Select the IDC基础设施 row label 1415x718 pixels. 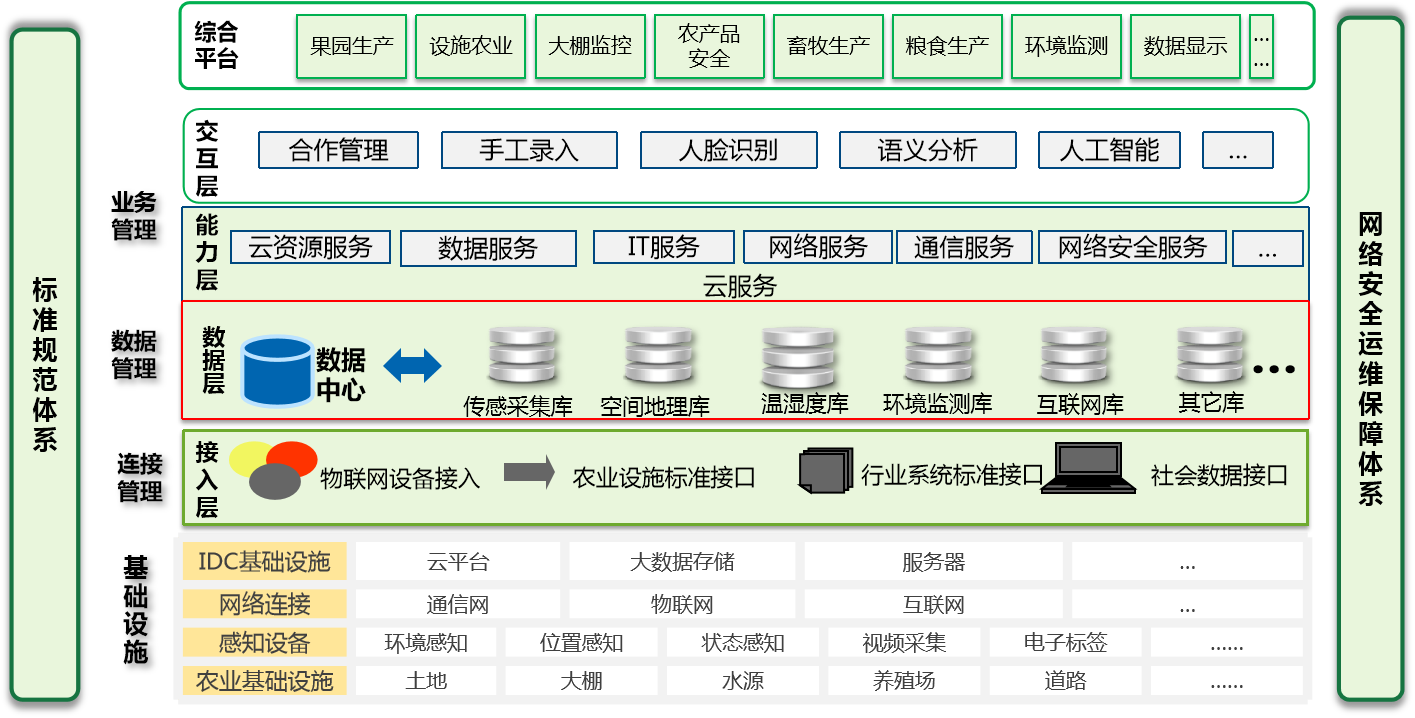click(264, 561)
